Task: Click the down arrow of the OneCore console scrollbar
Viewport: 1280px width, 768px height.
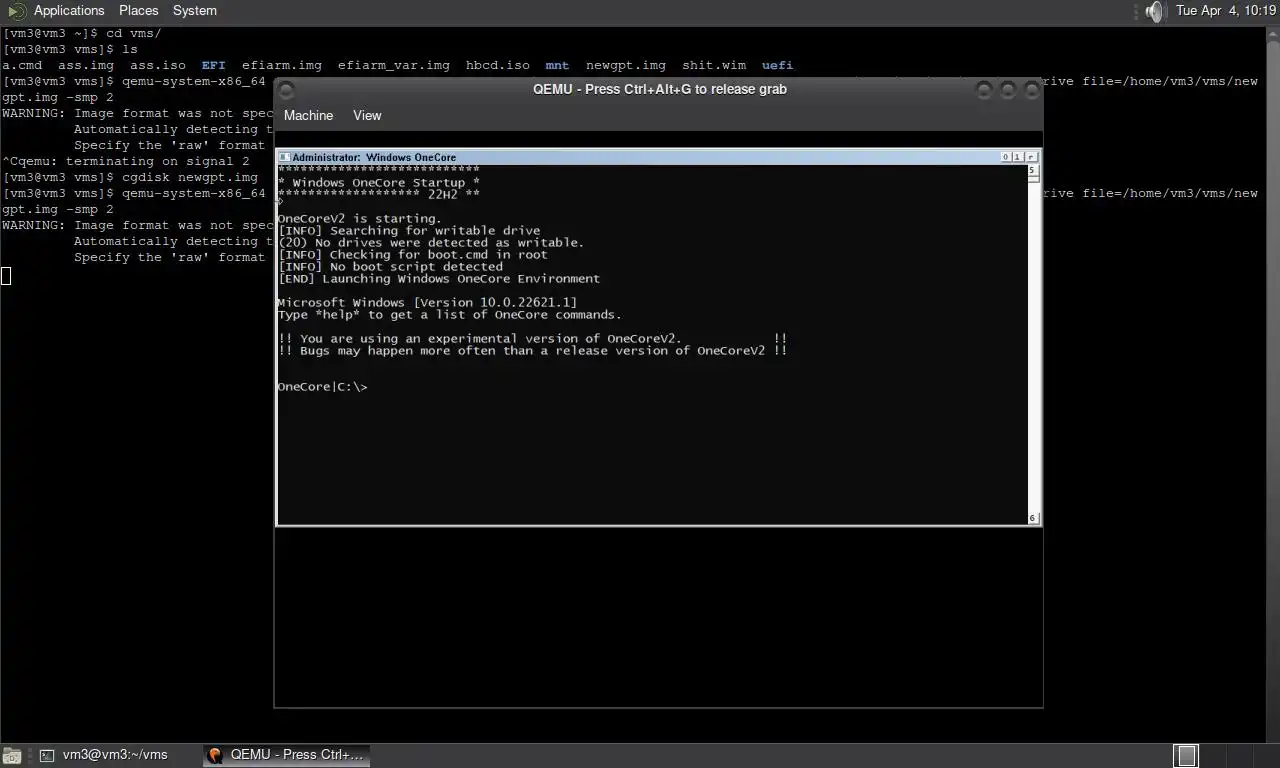Action: click(x=1033, y=518)
